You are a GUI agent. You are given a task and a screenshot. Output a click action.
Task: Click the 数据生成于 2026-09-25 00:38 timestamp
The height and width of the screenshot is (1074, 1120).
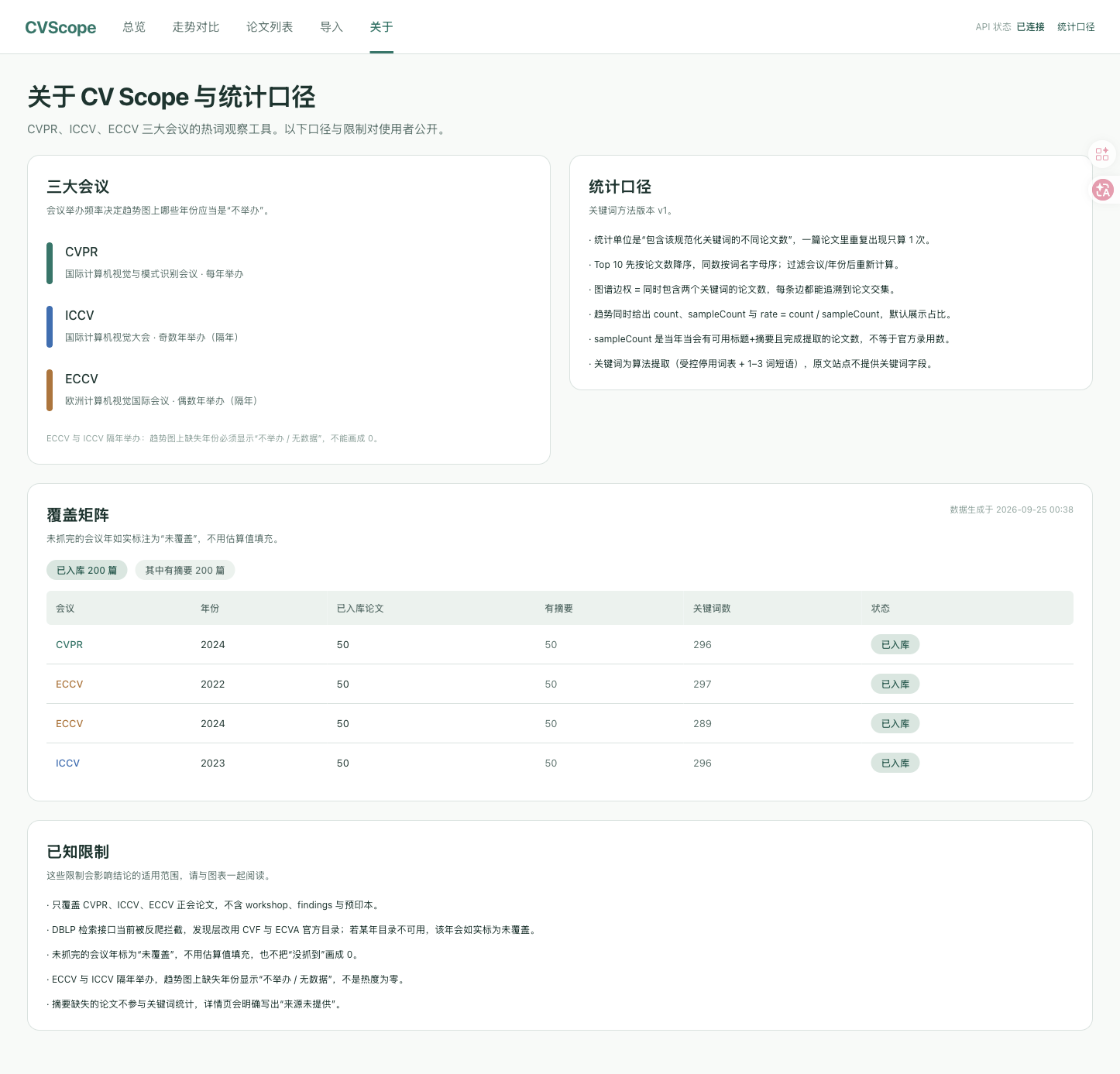(1012, 510)
